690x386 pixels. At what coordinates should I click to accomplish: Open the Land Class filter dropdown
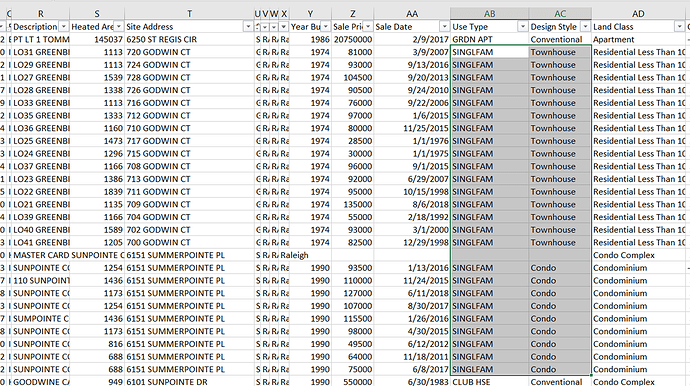click(x=679, y=27)
